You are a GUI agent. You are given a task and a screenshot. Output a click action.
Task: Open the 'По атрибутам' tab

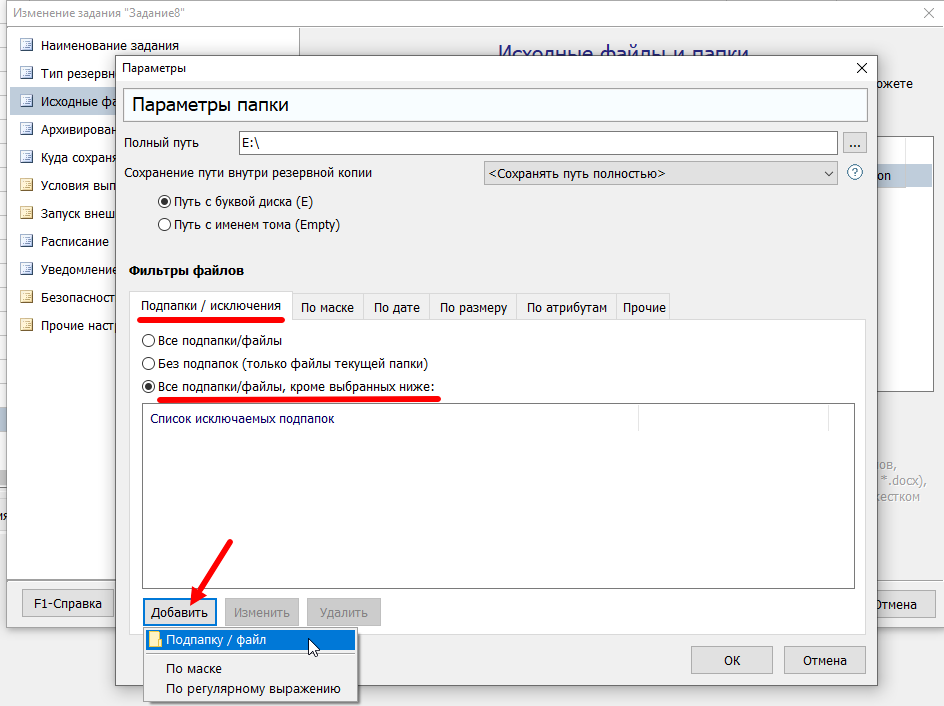tap(566, 307)
